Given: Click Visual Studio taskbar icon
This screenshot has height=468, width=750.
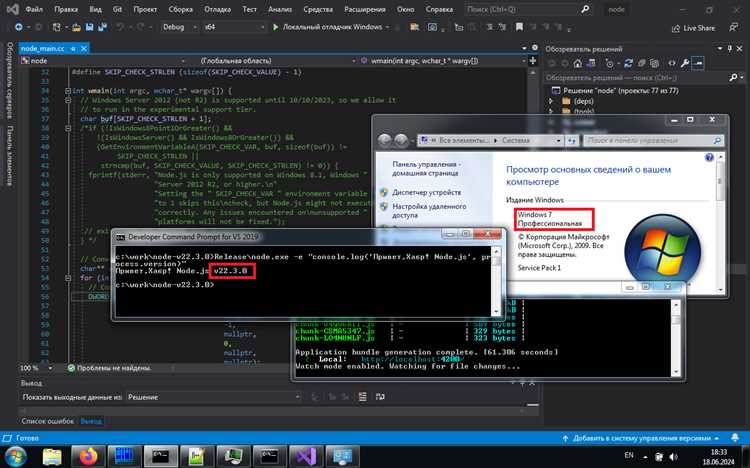Looking at the screenshot, I should (305, 457).
